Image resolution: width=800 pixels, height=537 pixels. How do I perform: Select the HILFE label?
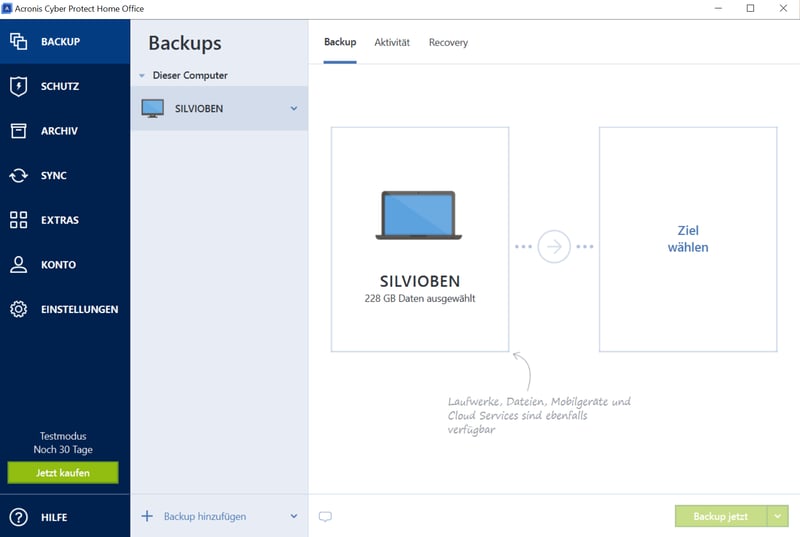54,517
